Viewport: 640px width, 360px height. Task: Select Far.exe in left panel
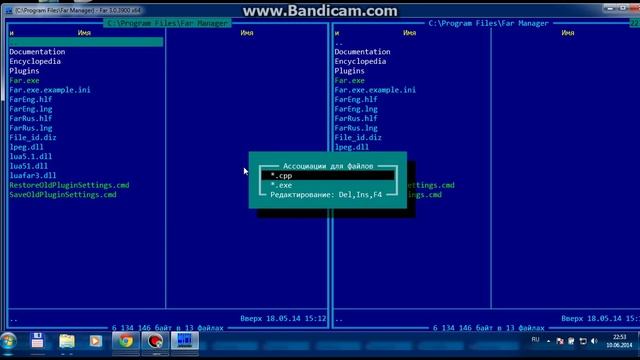24,80
